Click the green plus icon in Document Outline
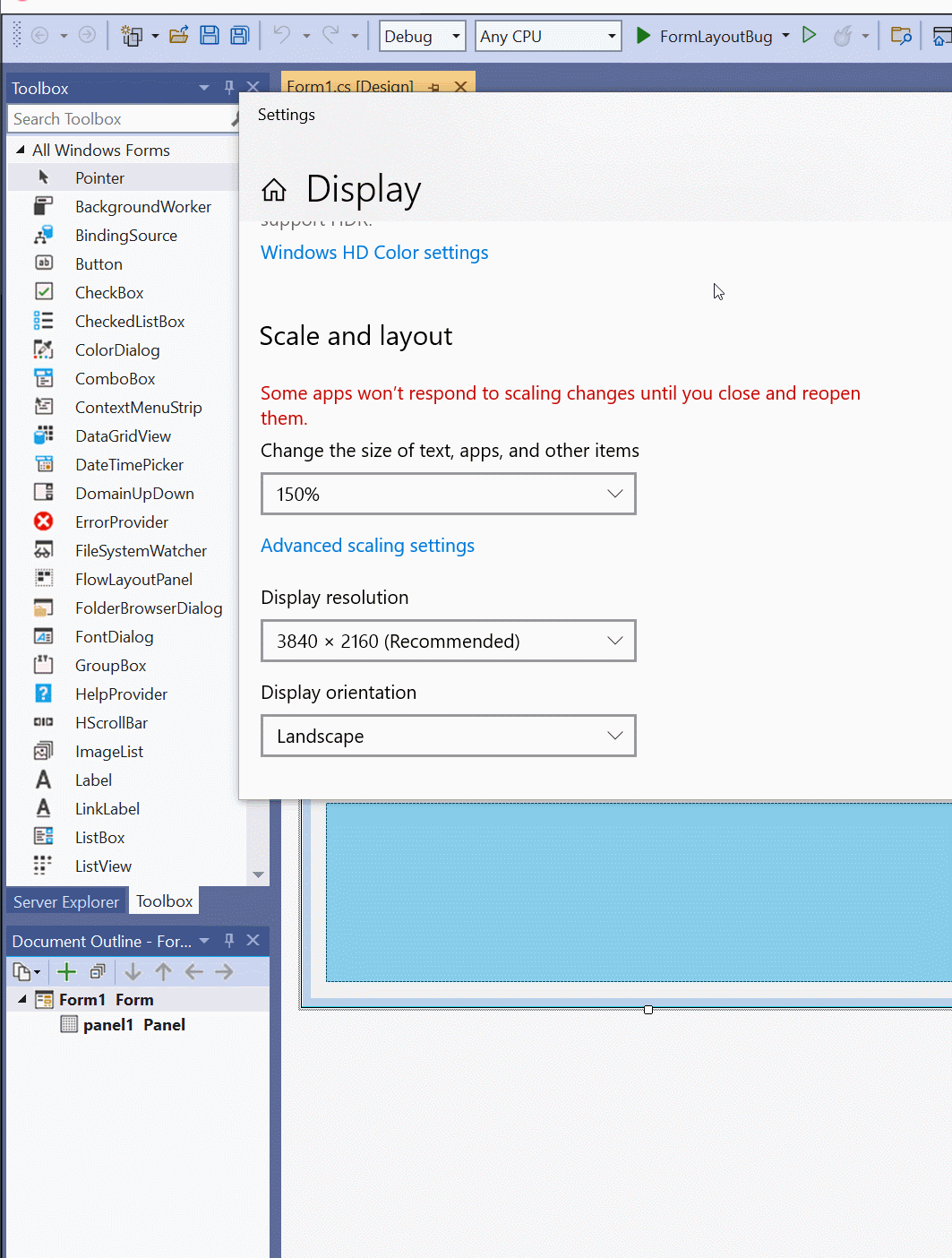Viewport: 952px width, 1258px height. point(65,971)
